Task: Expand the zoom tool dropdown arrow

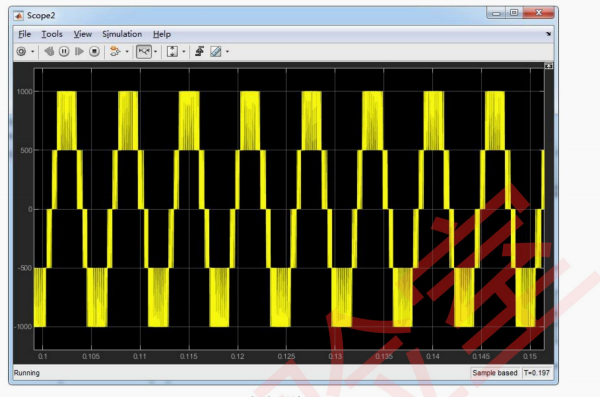Action: tap(155, 51)
